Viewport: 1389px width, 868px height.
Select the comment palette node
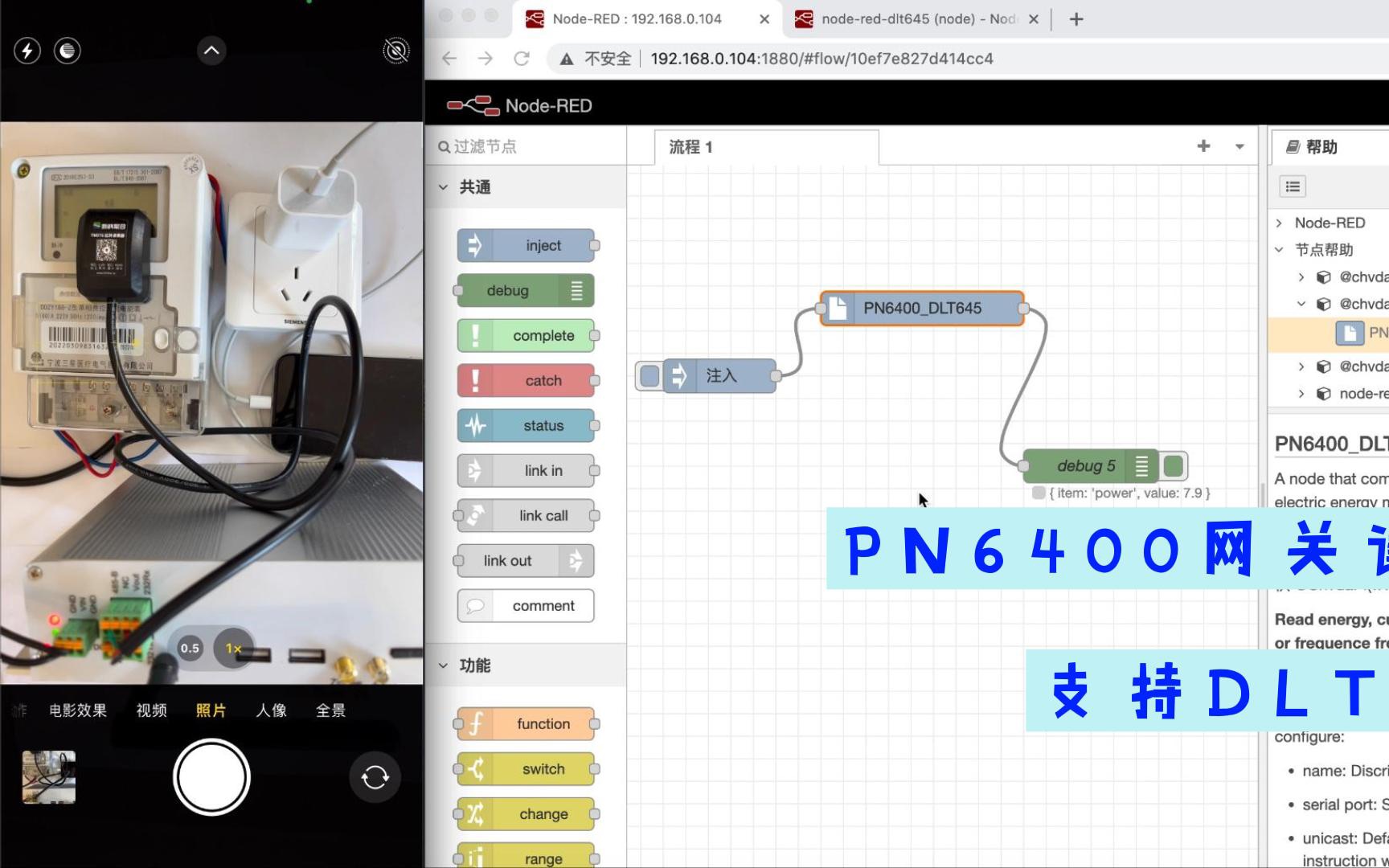tap(527, 606)
